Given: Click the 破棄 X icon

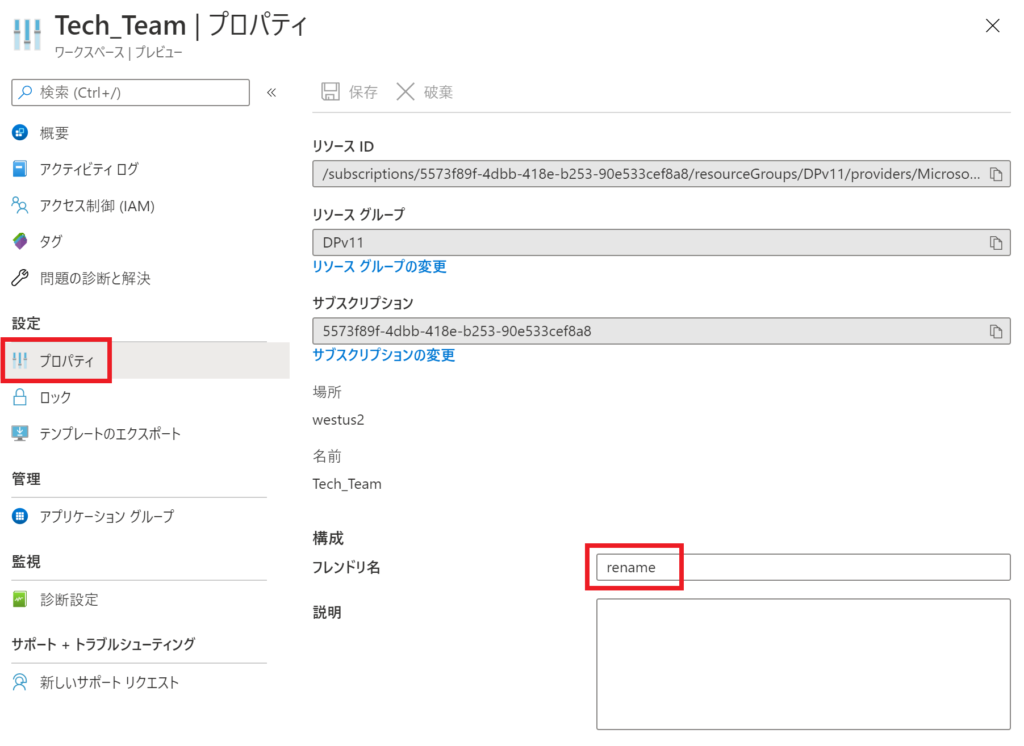Looking at the screenshot, I should point(406,91).
